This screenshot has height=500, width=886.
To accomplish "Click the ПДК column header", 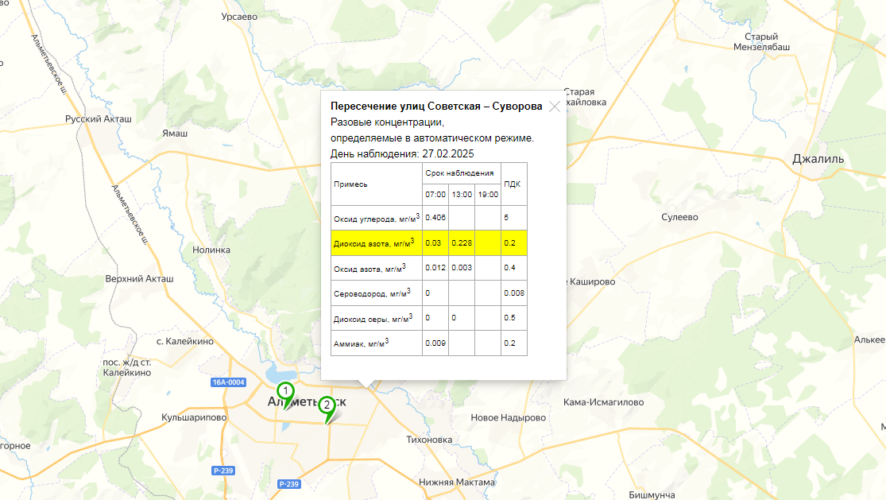I will pos(512,184).
